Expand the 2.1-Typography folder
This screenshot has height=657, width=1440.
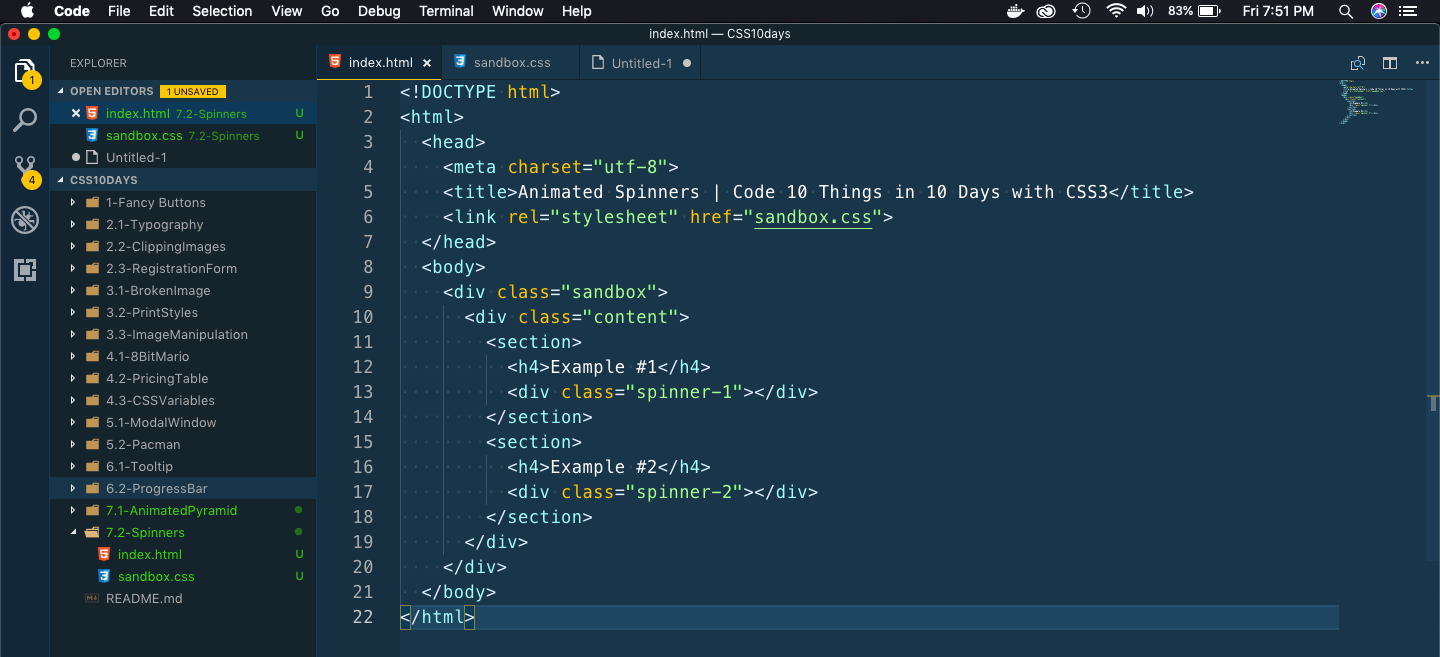pyautogui.click(x=73, y=224)
